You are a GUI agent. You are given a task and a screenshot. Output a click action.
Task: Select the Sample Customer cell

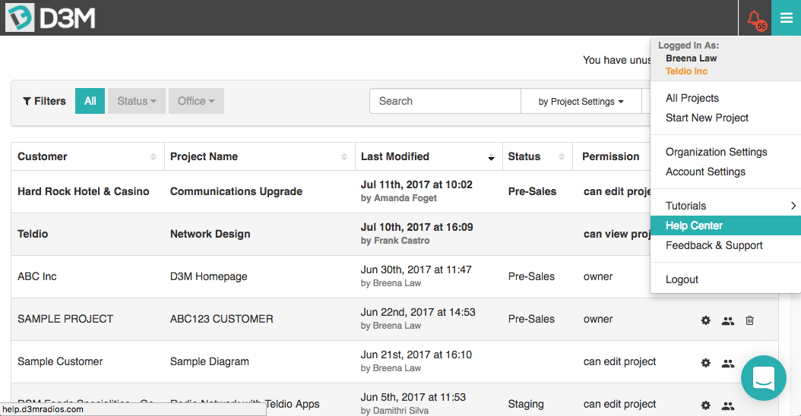60,361
